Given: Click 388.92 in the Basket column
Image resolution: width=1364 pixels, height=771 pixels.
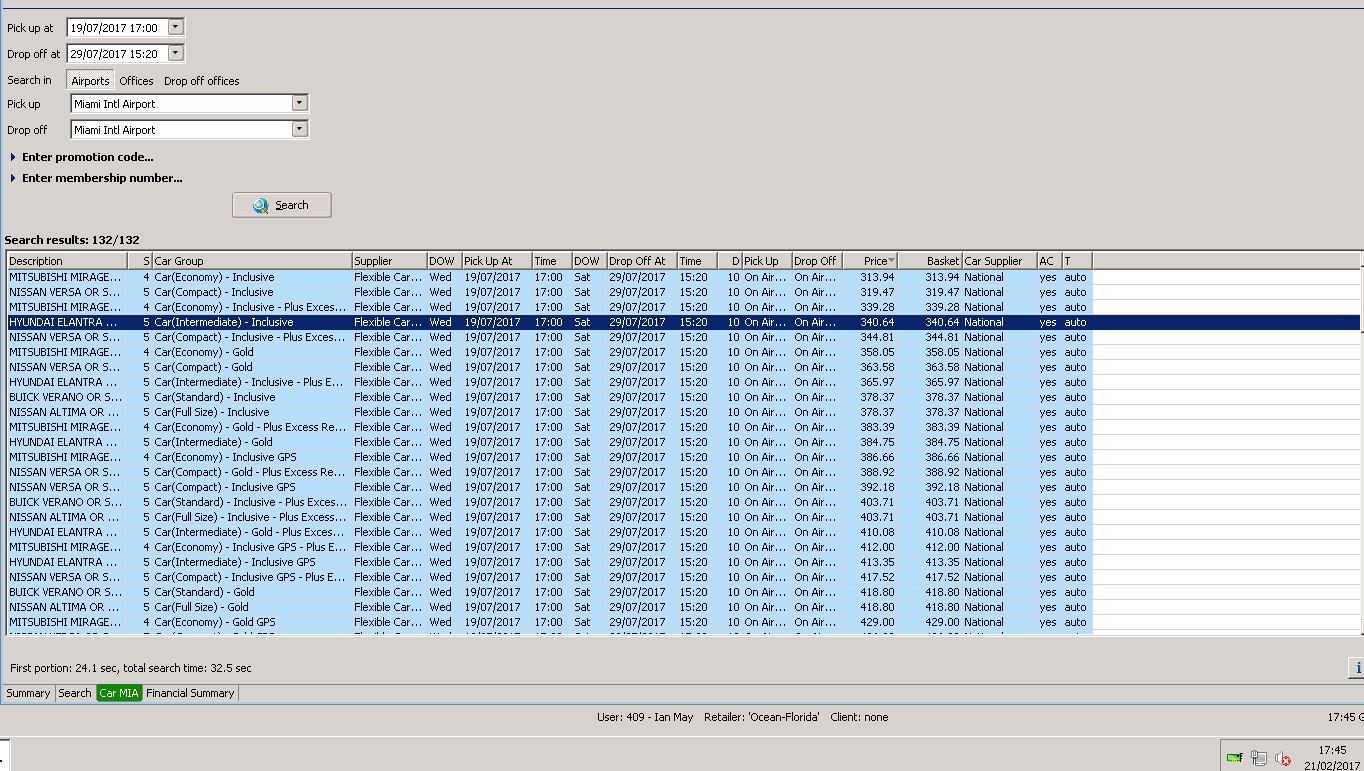Looking at the screenshot, I should (x=942, y=472).
